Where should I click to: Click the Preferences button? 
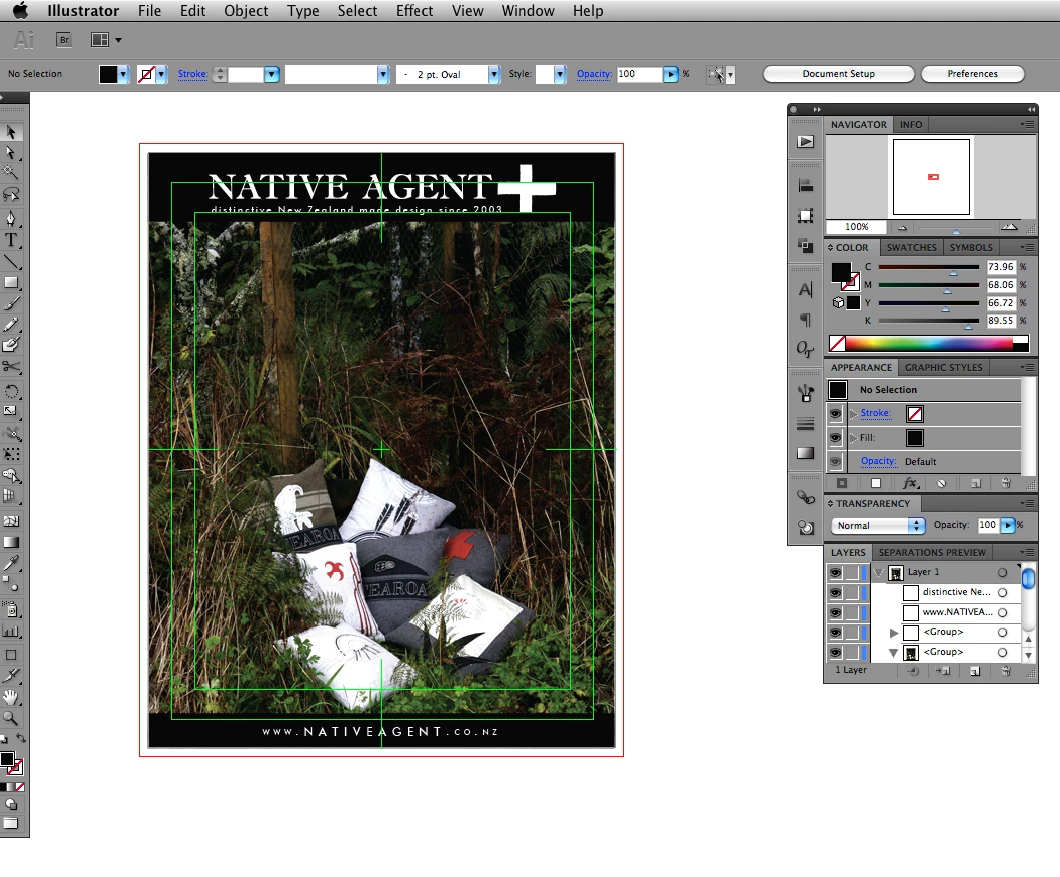pos(972,74)
